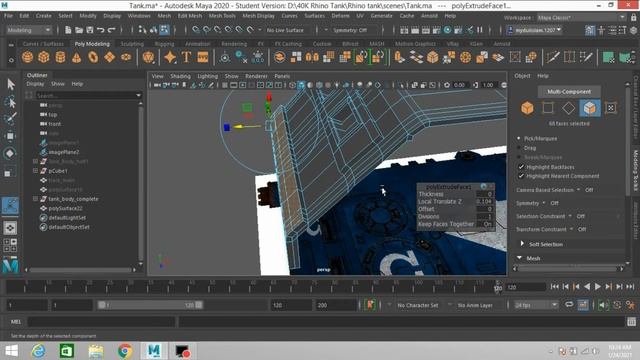Viewport: 640px width, 360px height.
Task: Activate the Paint selection tool
Action: [x=10, y=118]
